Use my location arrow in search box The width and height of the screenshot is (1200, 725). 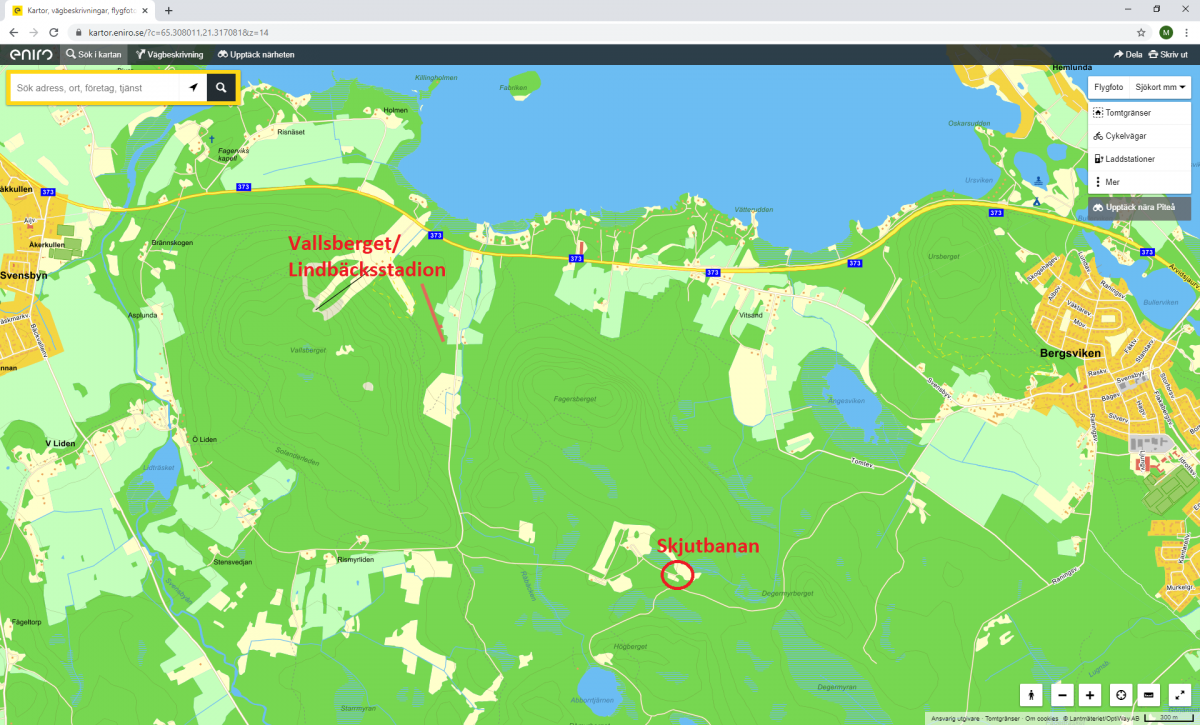pyautogui.click(x=193, y=88)
